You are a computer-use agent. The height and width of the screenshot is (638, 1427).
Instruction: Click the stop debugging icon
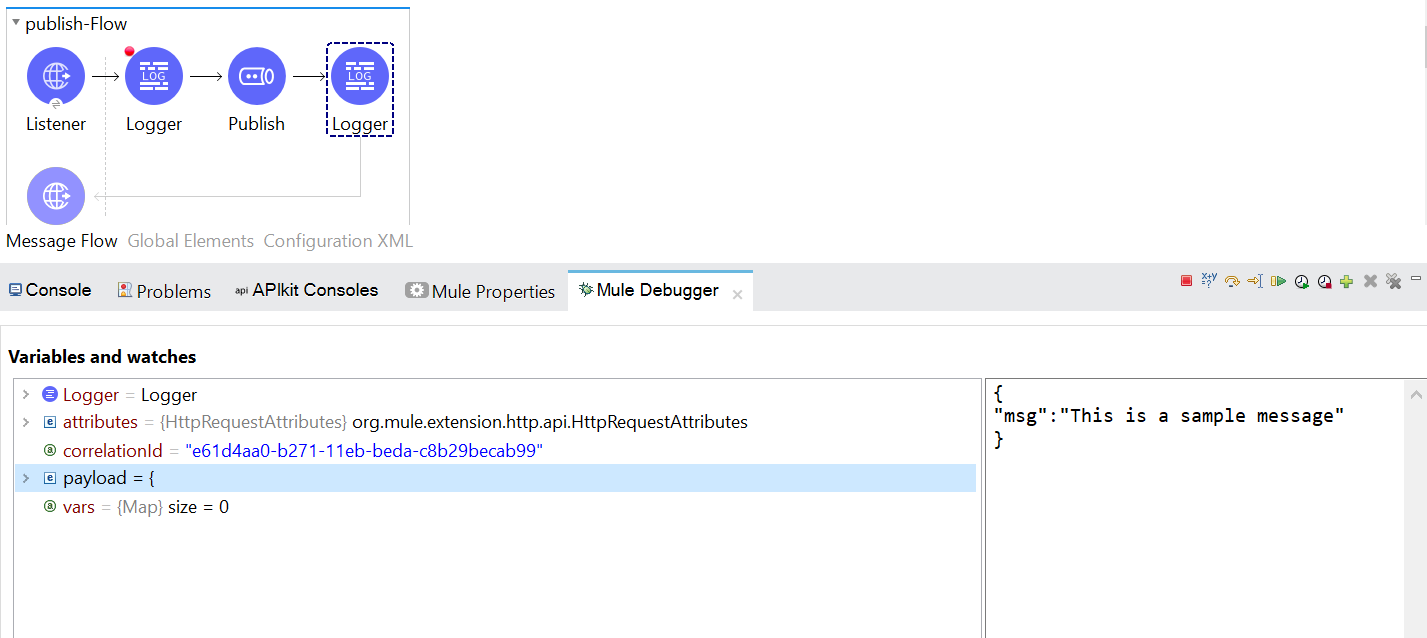pos(1186,281)
